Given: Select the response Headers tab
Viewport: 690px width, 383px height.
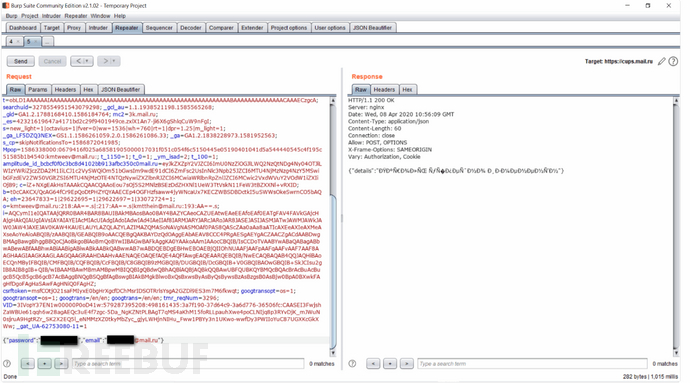Looking at the screenshot, I should coord(384,89).
